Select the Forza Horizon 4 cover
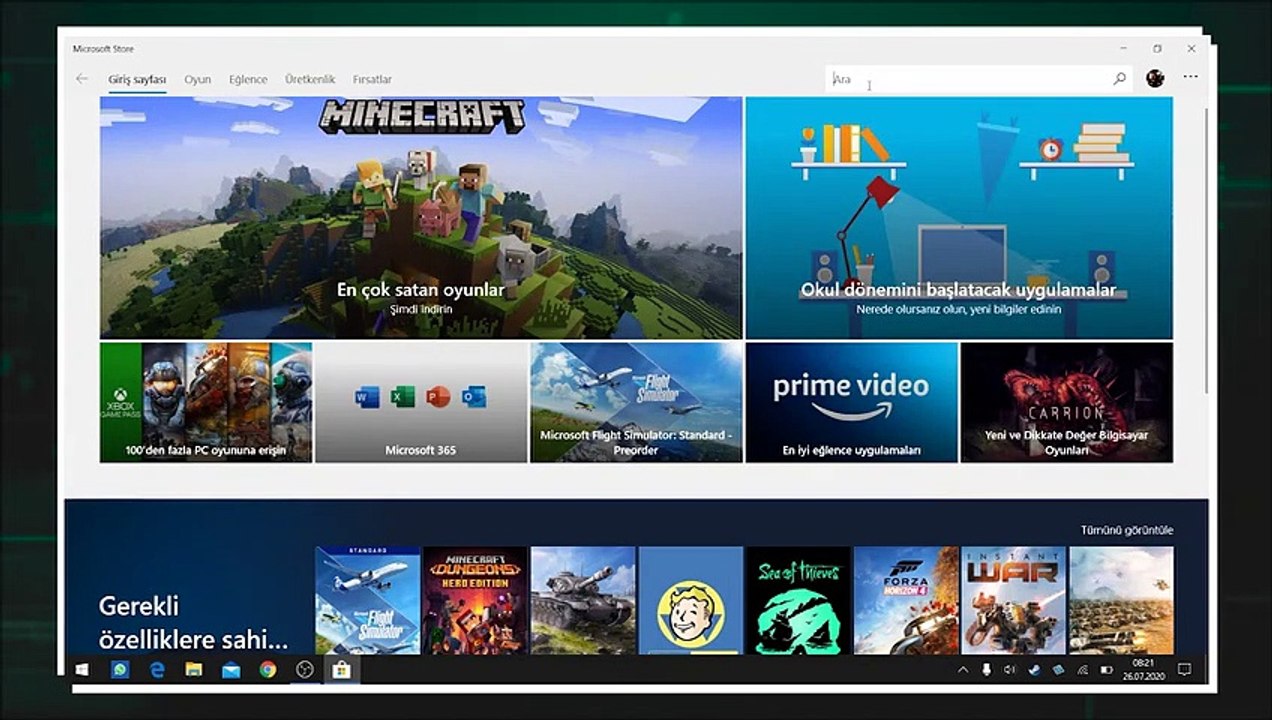Image resolution: width=1272 pixels, height=720 pixels. coord(906,600)
